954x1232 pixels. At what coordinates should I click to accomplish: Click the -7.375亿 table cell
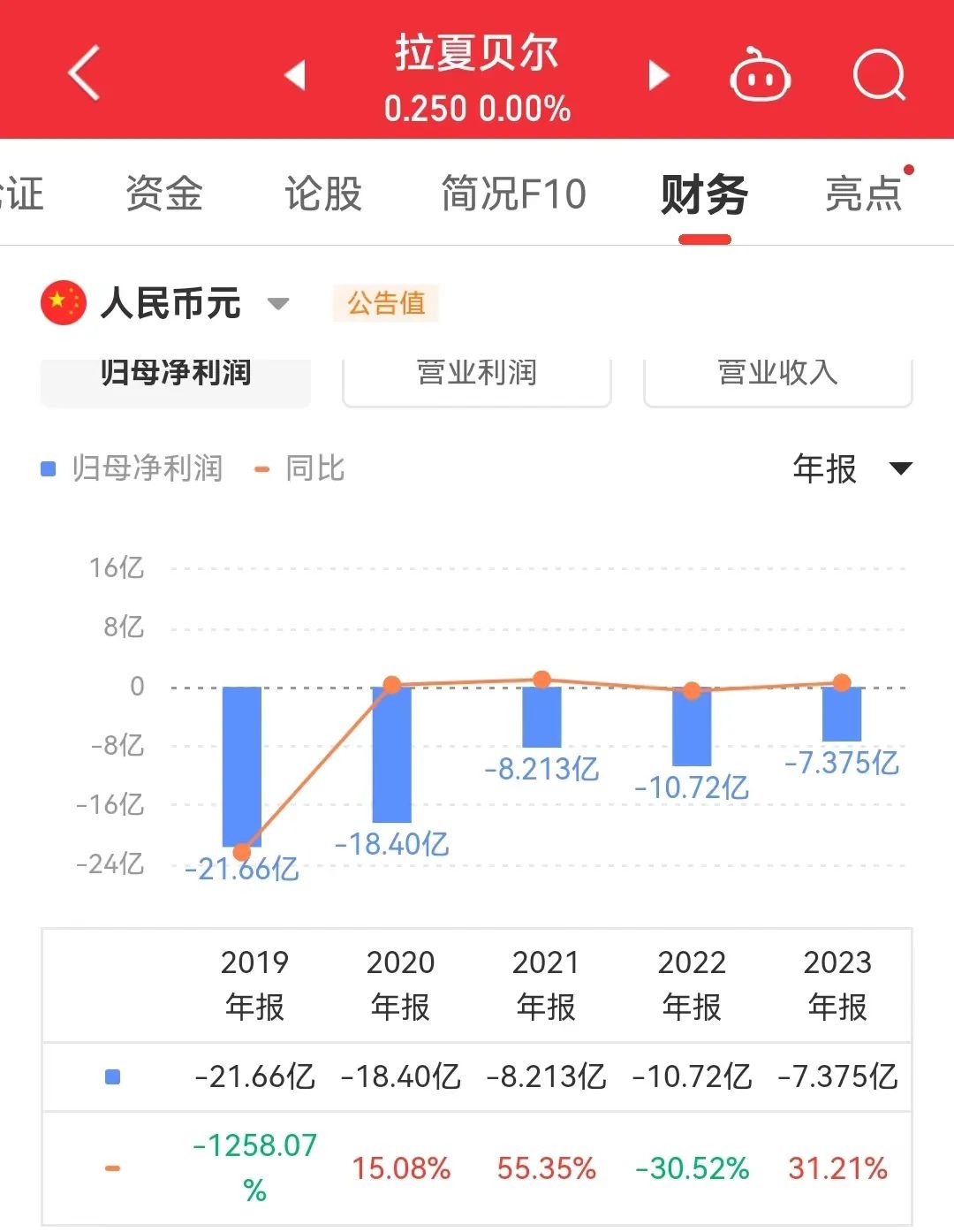pyautogui.click(x=837, y=1076)
